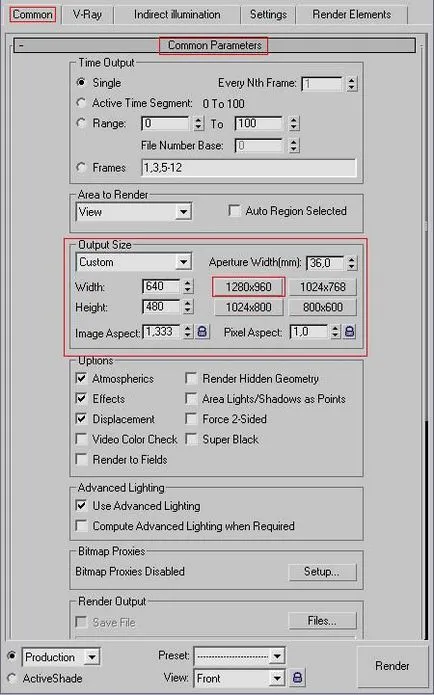The width and height of the screenshot is (434, 695).
Task: Toggle Render Hidden Geometry option
Action: [x=191, y=379]
